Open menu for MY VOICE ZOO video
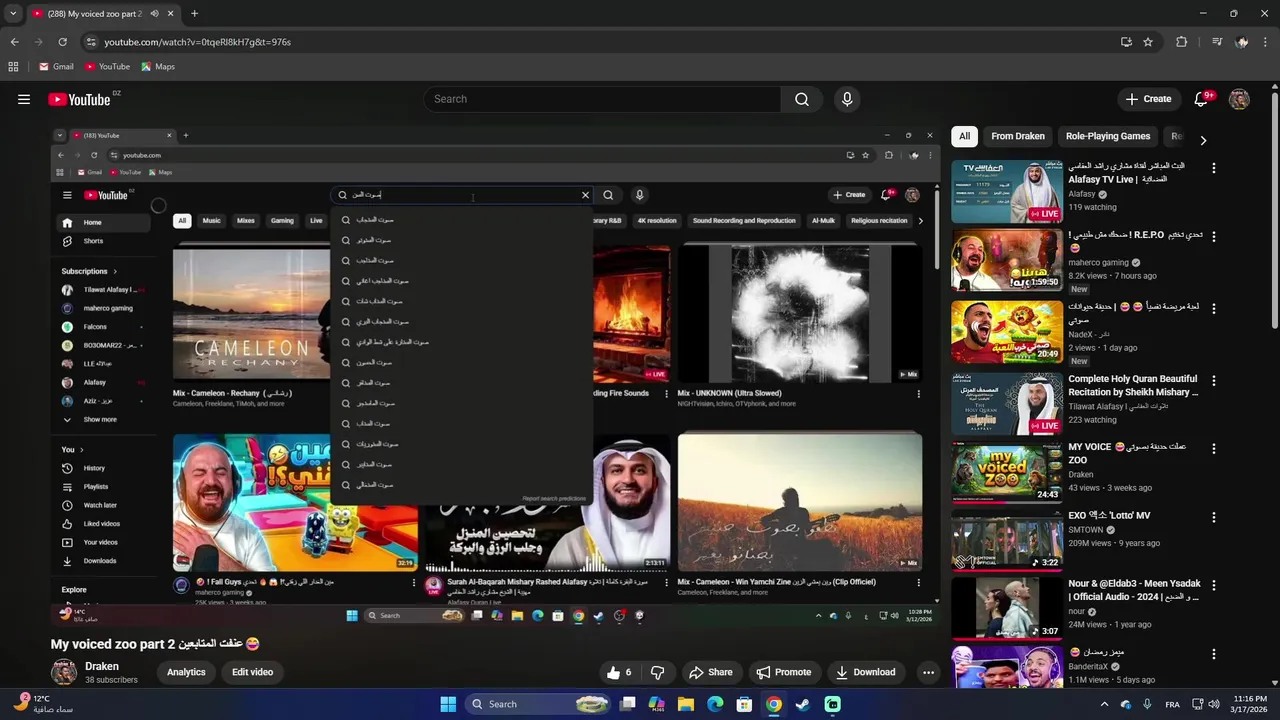Viewport: 1280px width, 720px height. click(x=1214, y=449)
